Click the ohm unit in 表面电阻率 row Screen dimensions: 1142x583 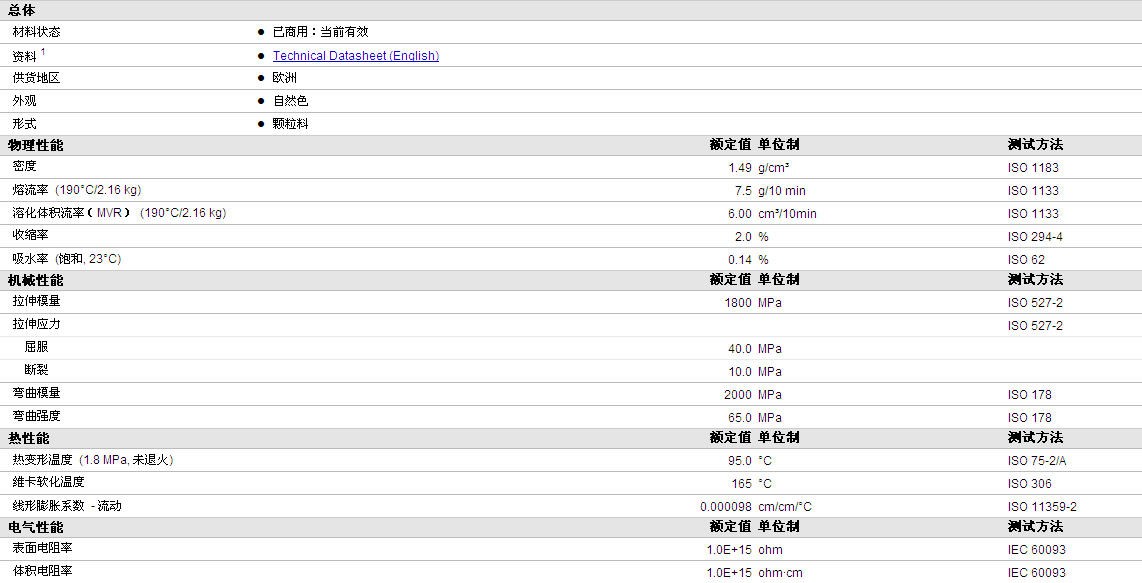[x=771, y=549]
